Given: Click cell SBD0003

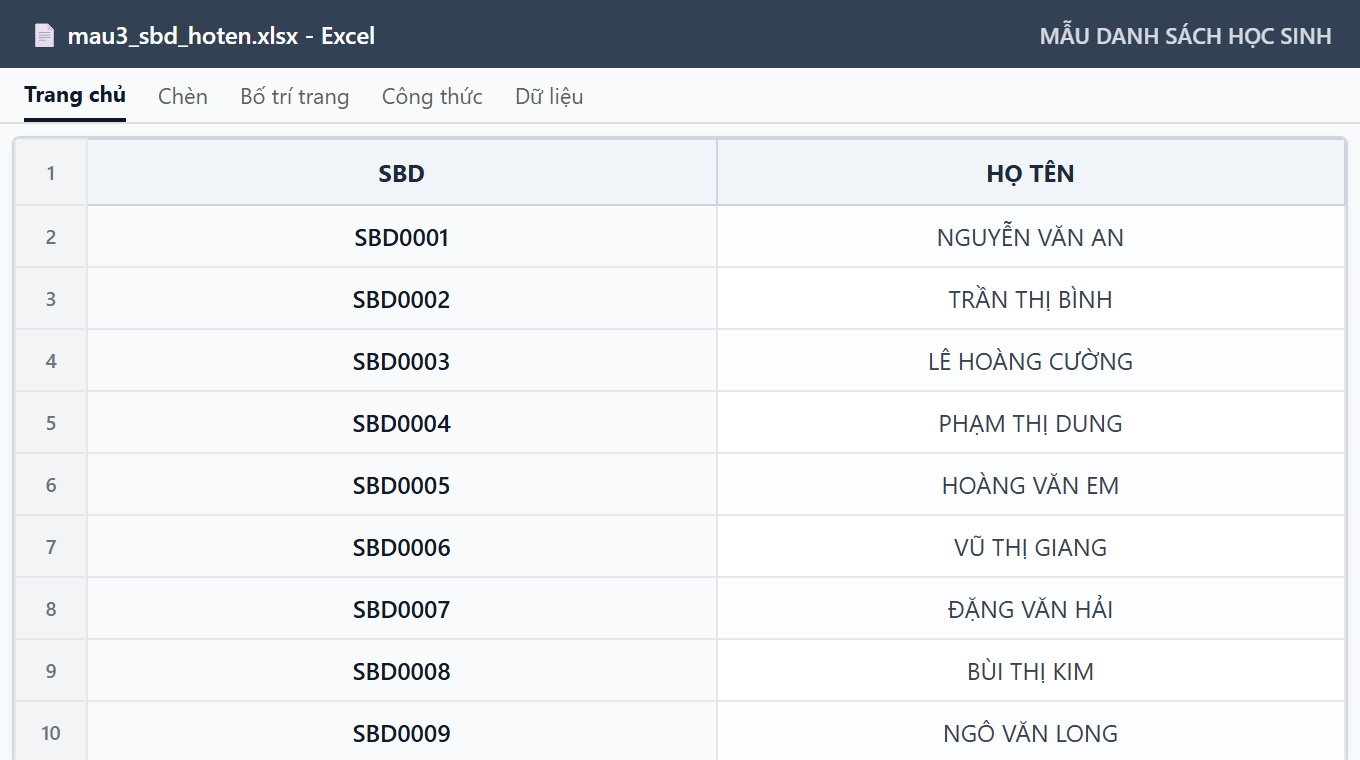Looking at the screenshot, I should 402,361.
